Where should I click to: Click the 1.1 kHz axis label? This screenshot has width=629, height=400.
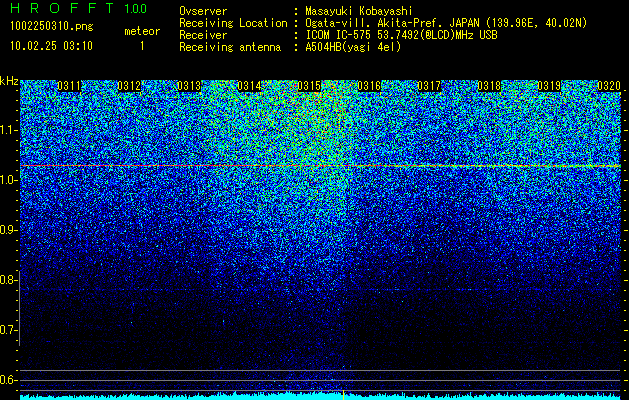click(x=8, y=130)
